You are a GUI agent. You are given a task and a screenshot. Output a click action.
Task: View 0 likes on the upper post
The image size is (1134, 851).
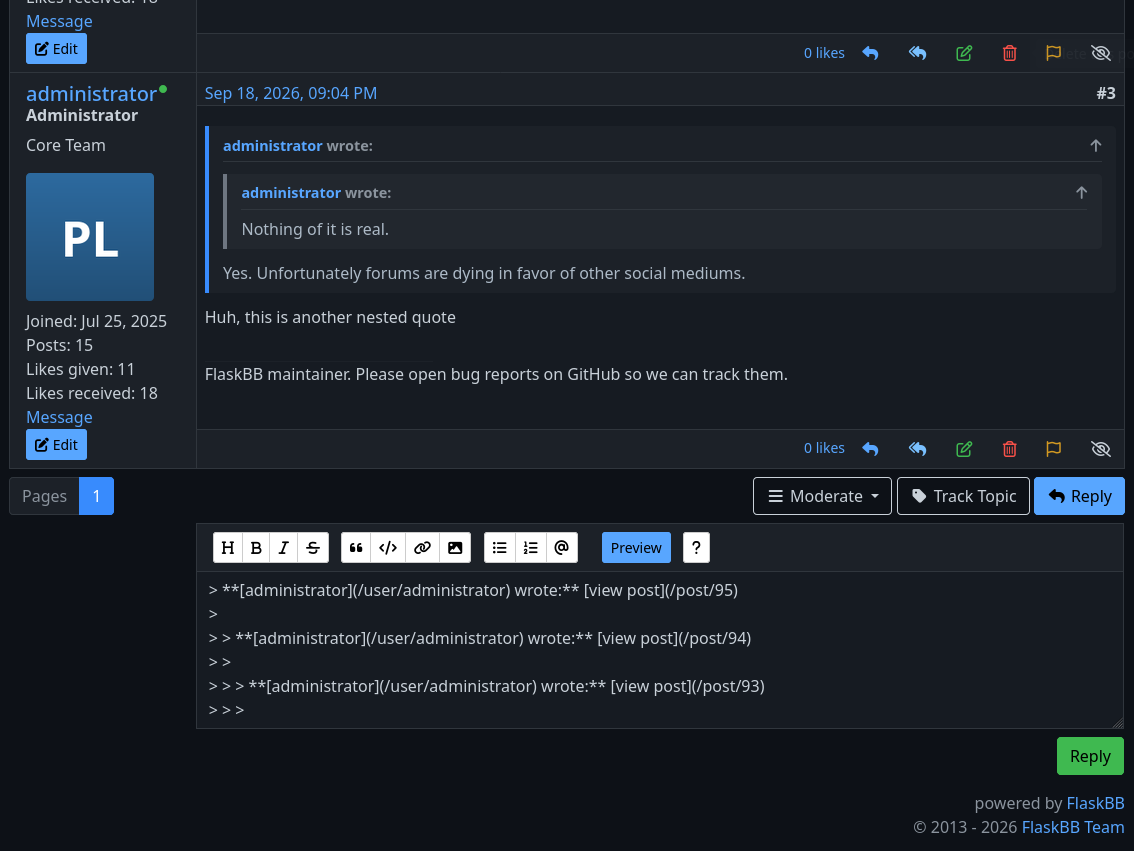click(824, 53)
